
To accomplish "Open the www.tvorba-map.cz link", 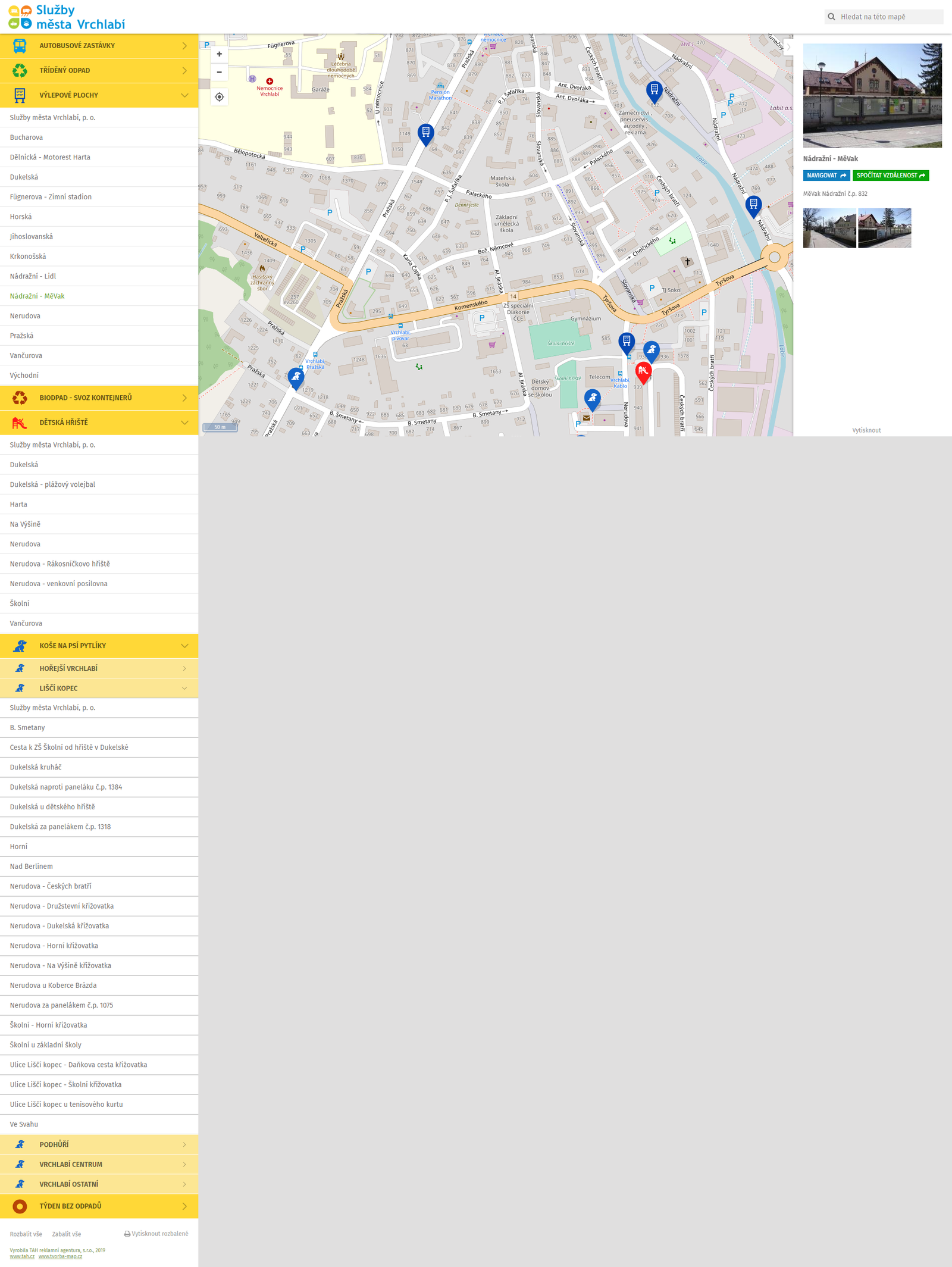I will (60, 1256).
